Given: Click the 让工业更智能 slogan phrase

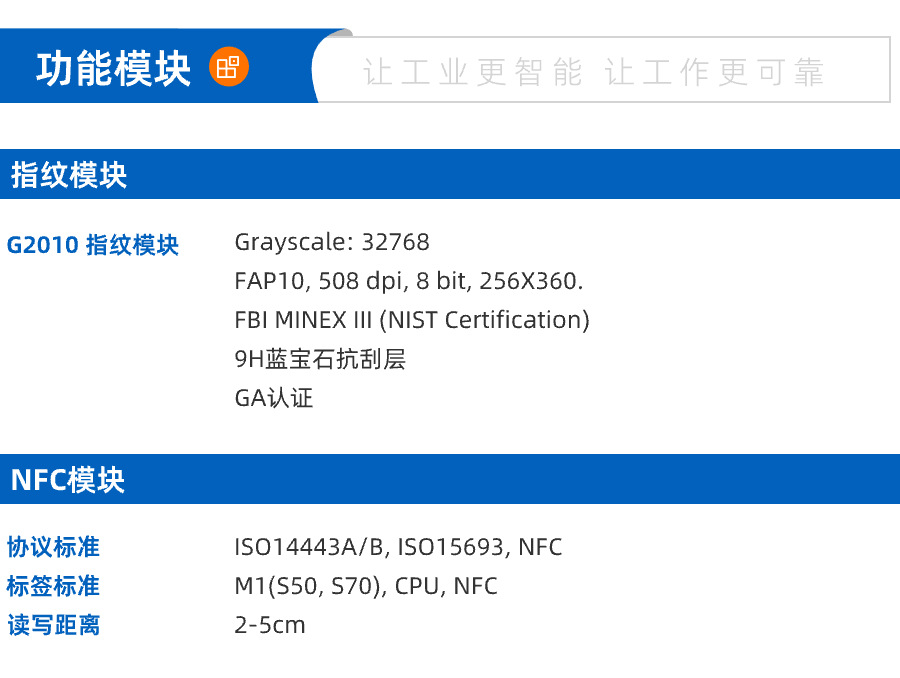Looking at the screenshot, I should 472,72.
